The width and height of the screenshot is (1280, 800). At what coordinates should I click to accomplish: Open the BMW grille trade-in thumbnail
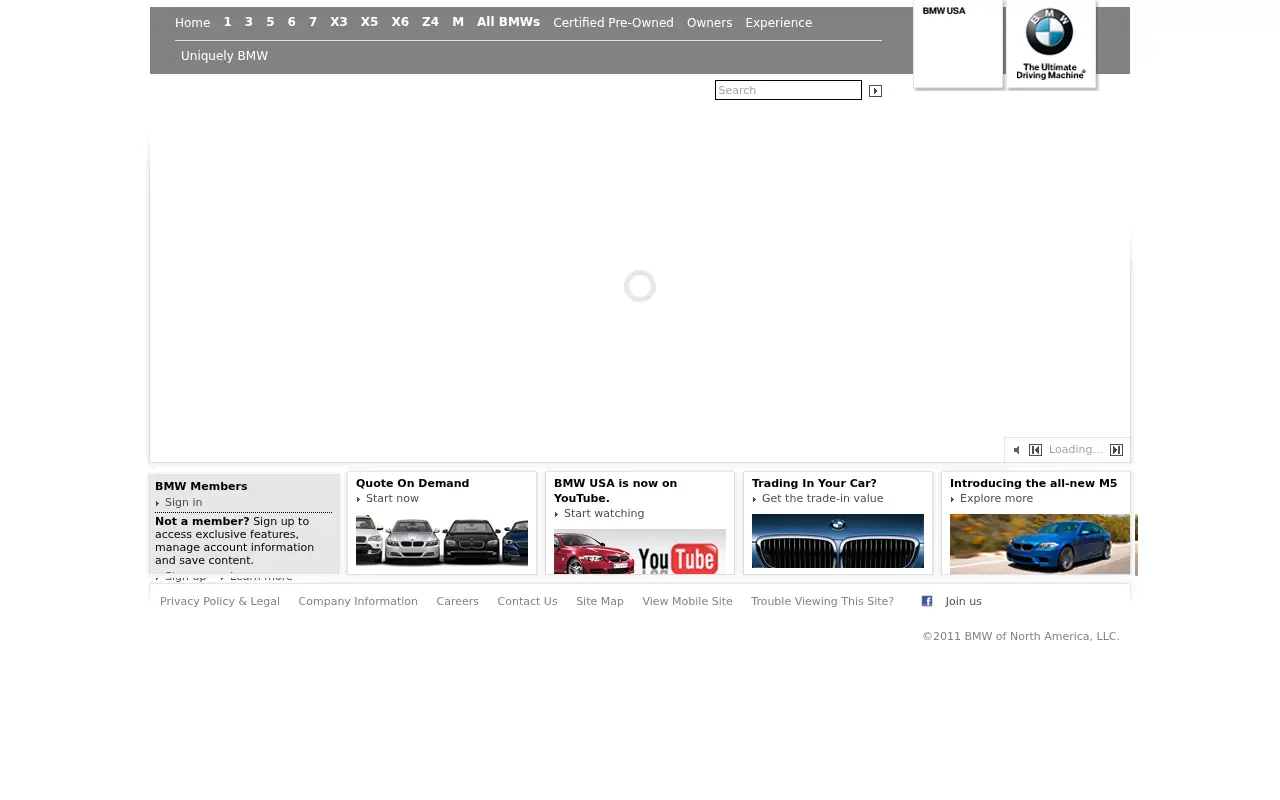click(838, 541)
